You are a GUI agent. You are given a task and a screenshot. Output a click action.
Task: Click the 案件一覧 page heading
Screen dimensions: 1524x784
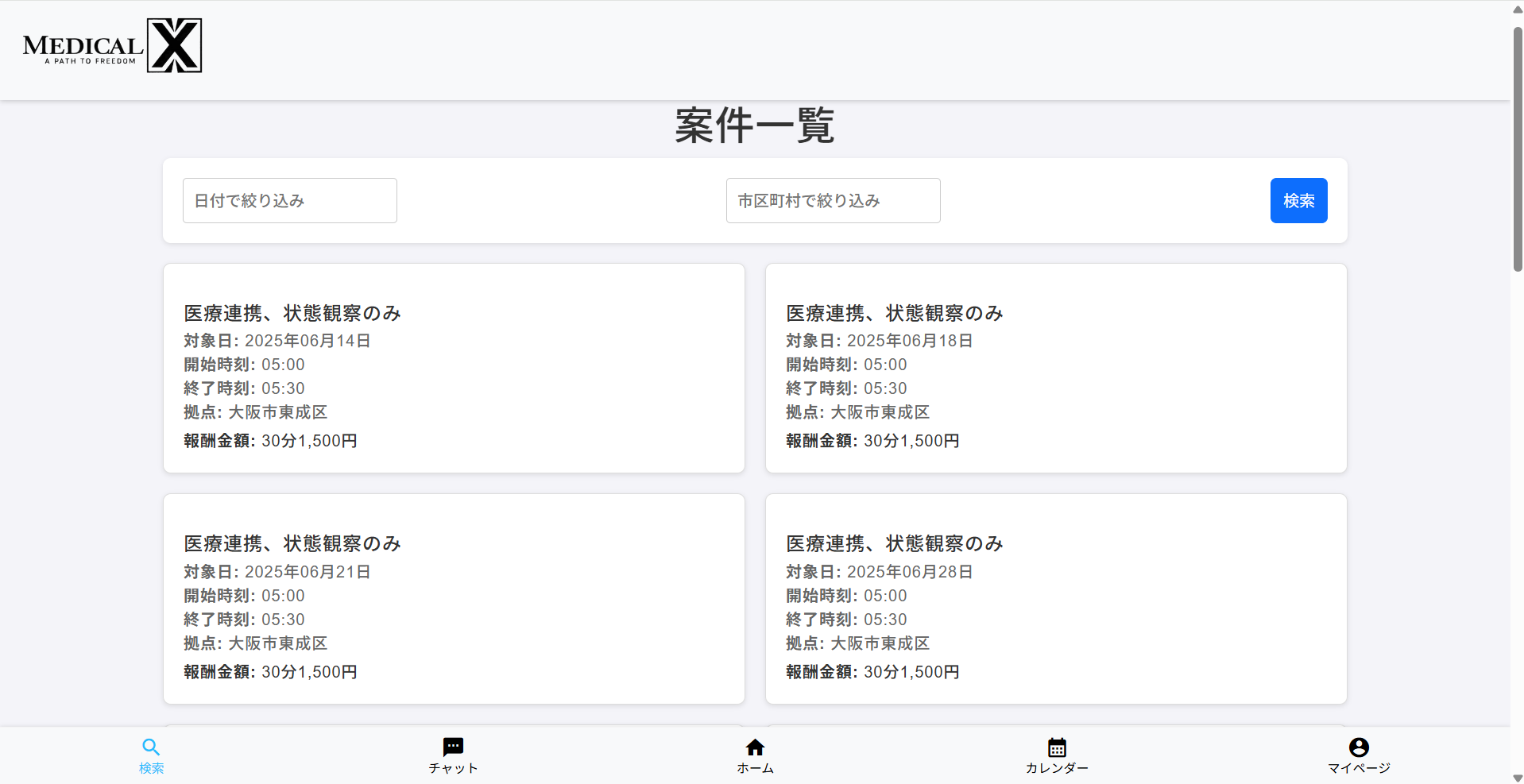[x=755, y=126]
